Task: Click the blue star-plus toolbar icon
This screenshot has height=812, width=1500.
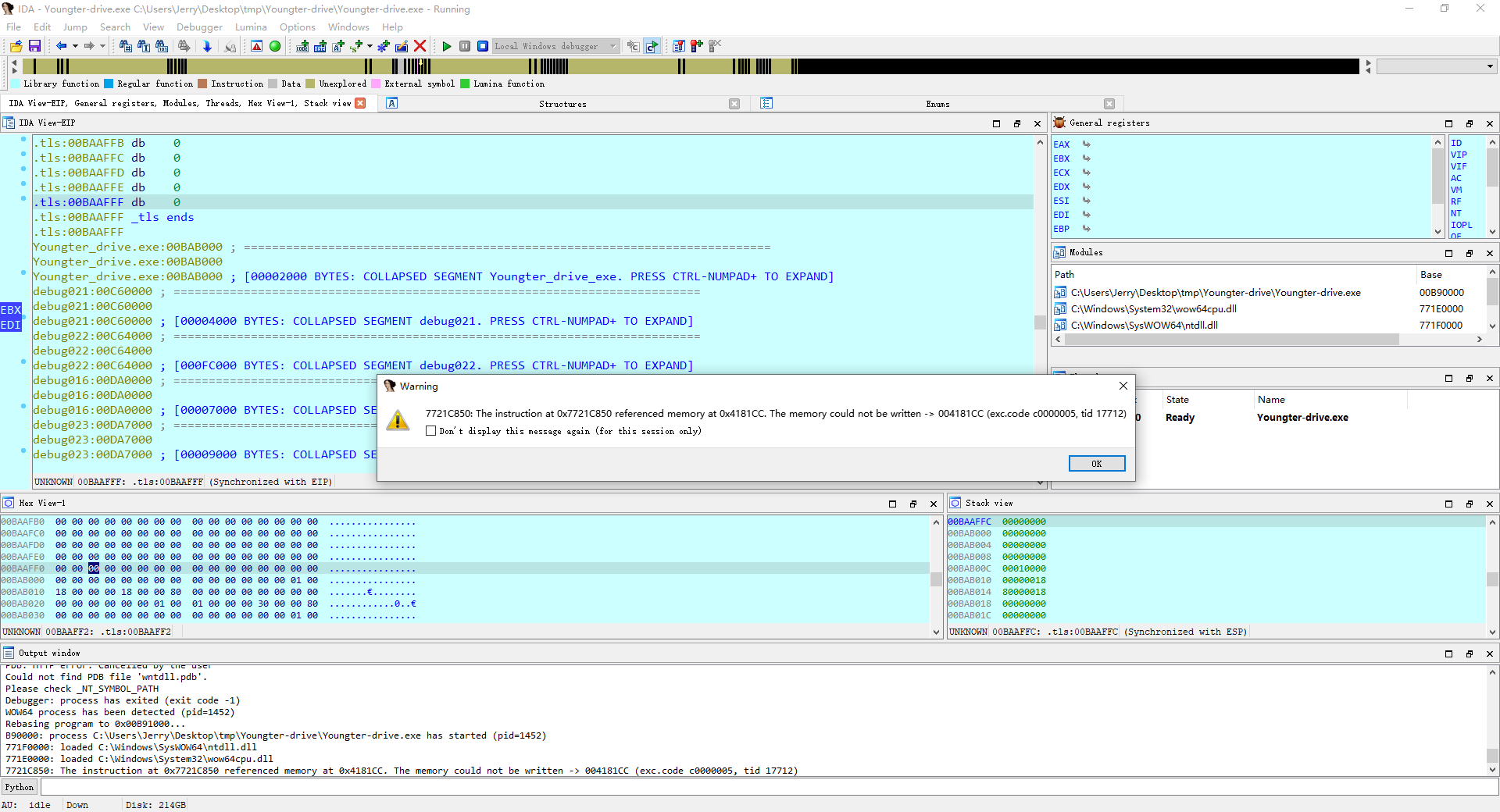Action: [x=383, y=46]
